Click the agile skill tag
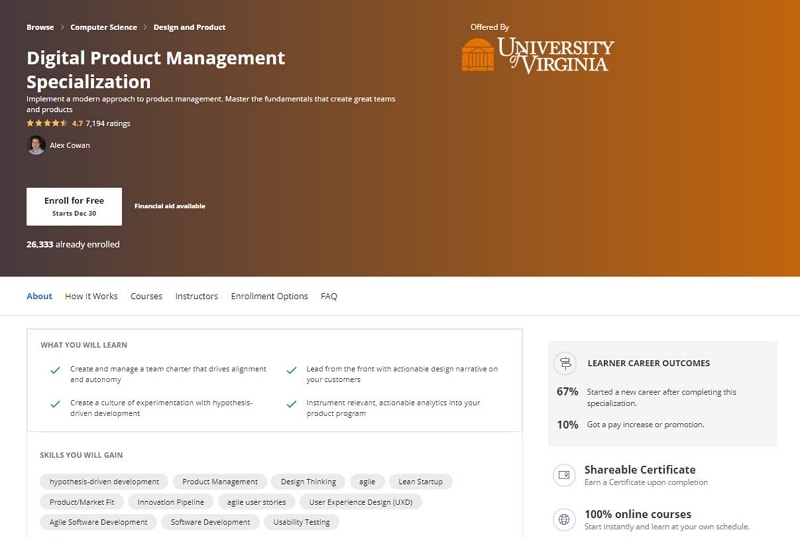Viewport: 800px width, 538px height. tap(367, 481)
